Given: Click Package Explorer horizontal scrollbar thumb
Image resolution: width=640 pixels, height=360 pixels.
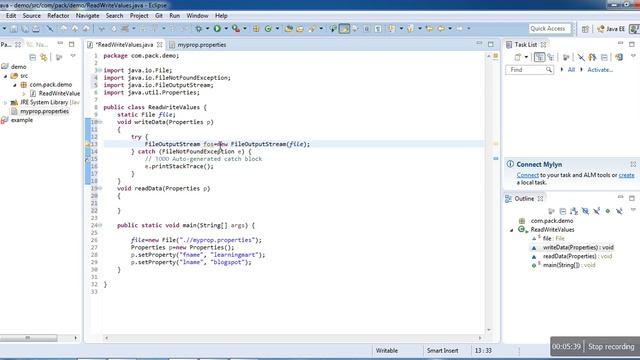Looking at the screenshot, I should pos(28,338).
